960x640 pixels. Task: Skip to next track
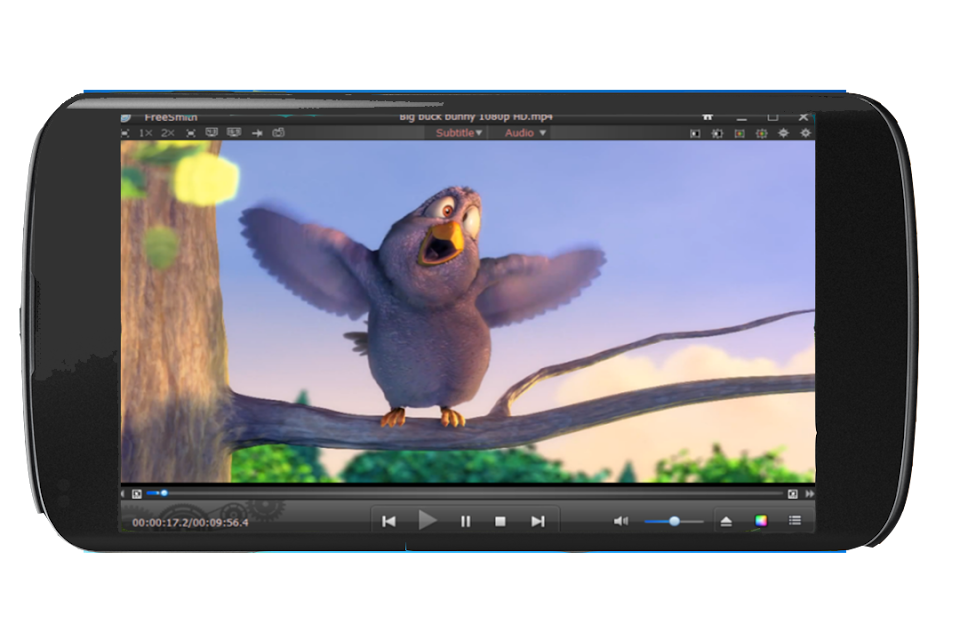click(x=538, y=521)
